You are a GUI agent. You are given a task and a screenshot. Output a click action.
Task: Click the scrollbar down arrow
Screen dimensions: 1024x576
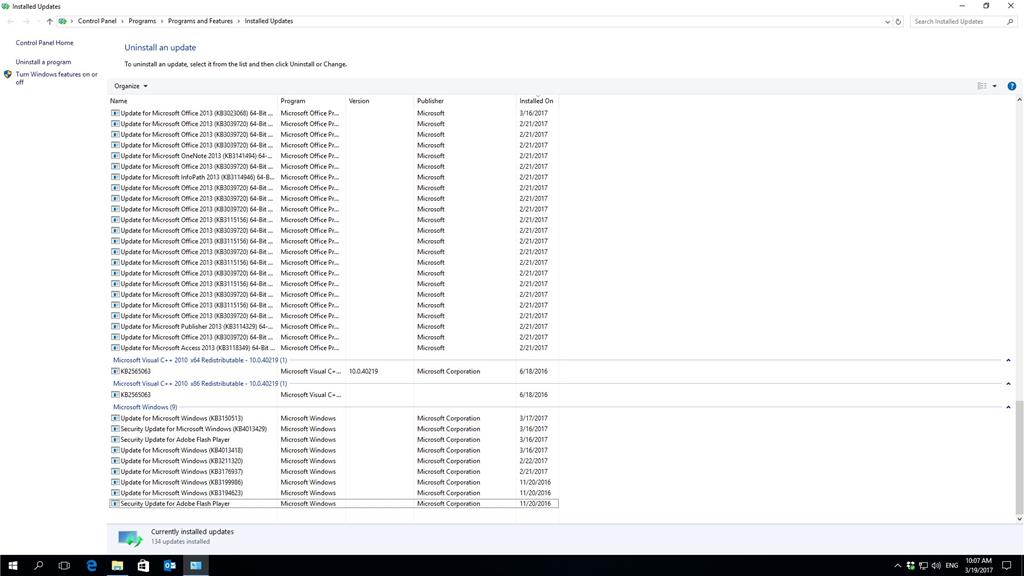coord(1019,519)
